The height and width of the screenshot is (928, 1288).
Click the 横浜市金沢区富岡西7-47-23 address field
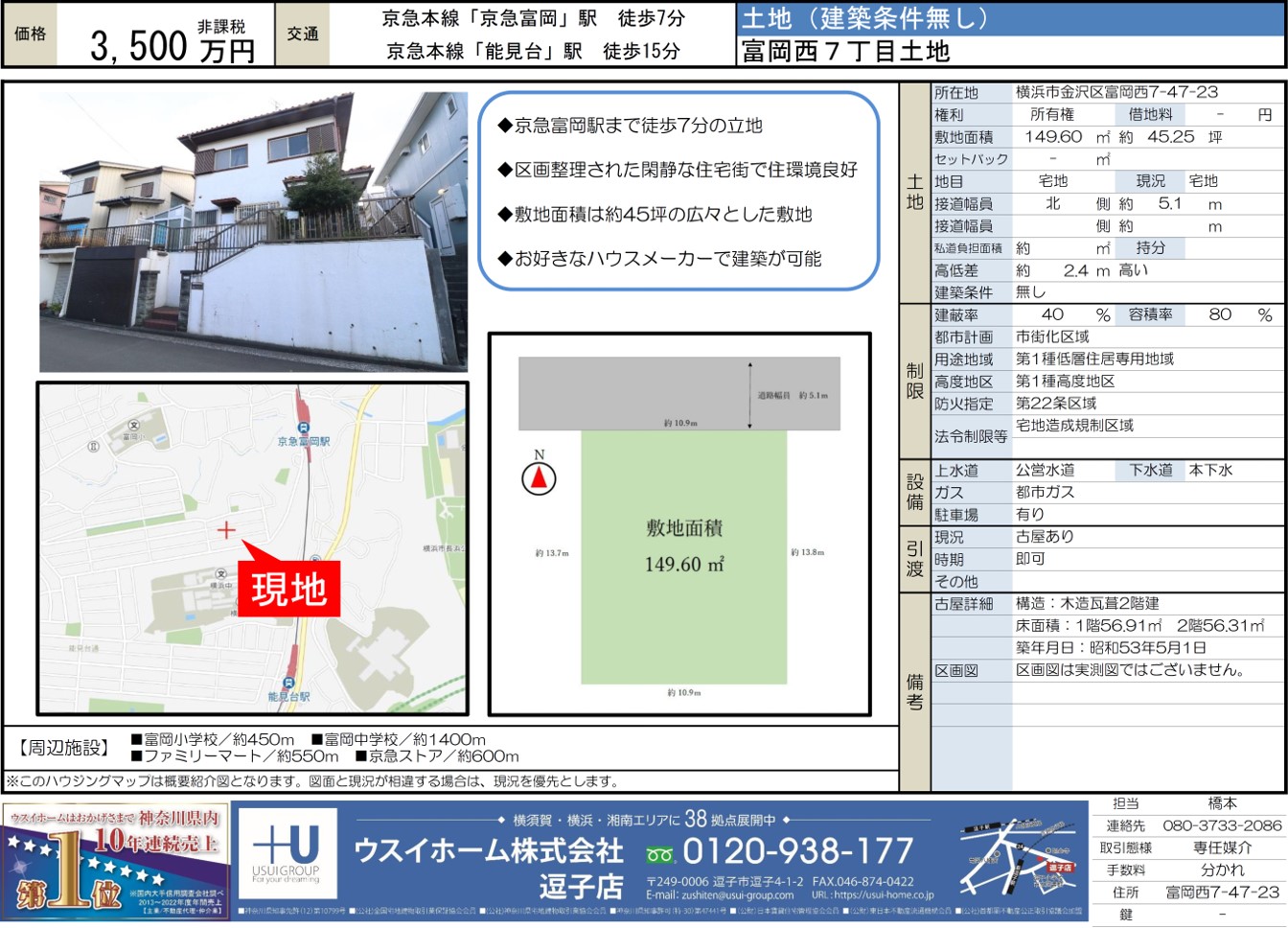(1116, 92)
